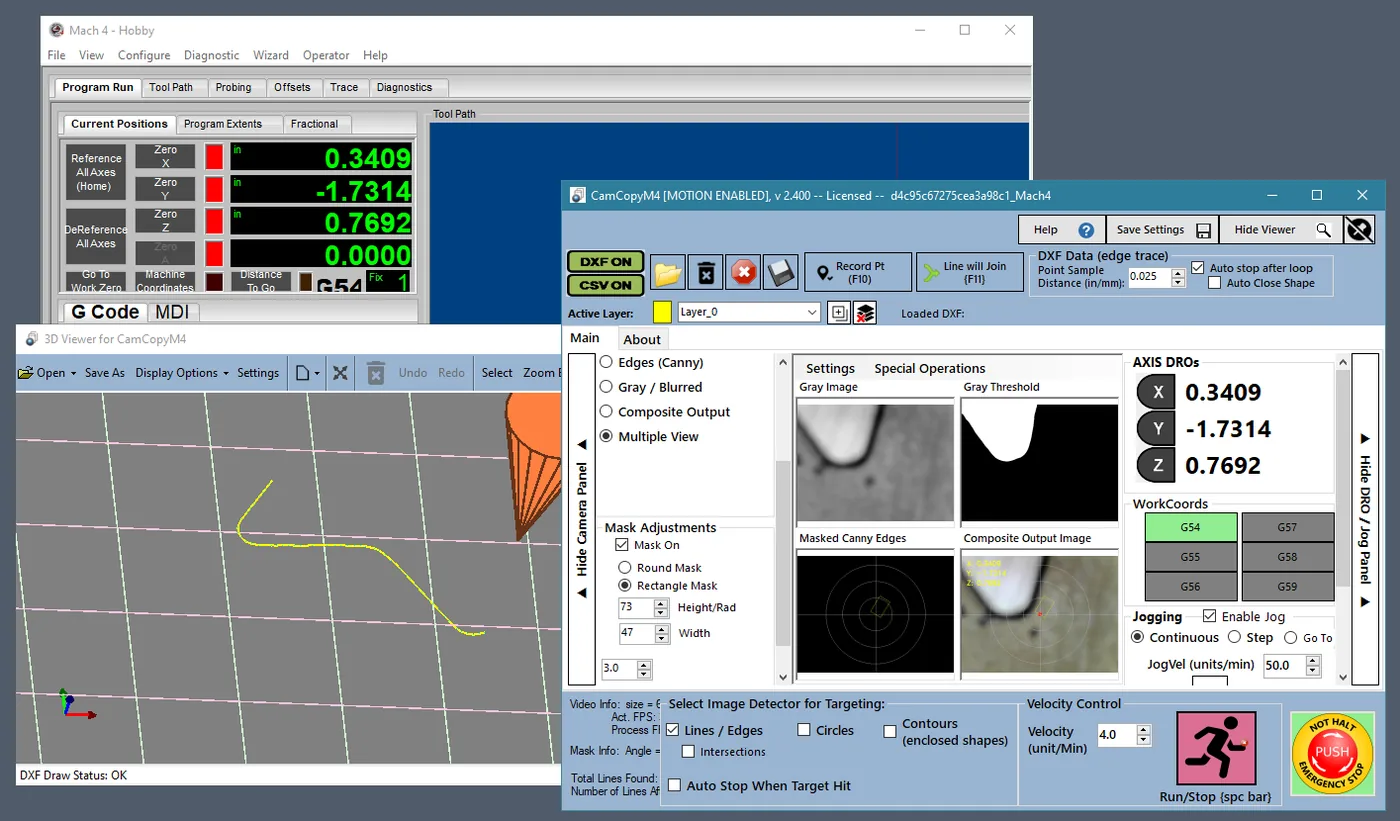
Task: Adjust Point Sample Distance spinner arrows
Action: coord(1178,277)
